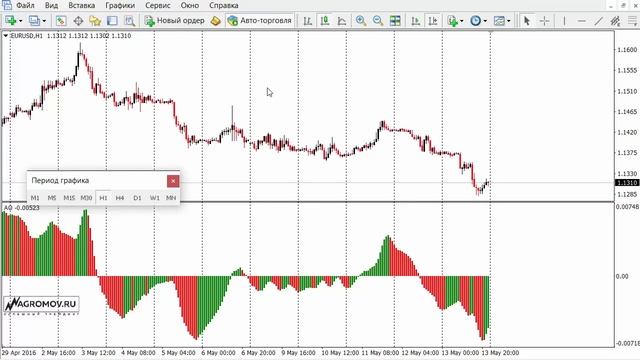The height and width of the screenshot is (360, 640).
Task: Open the New Chart tool
Action: click(x=11, y=20)
